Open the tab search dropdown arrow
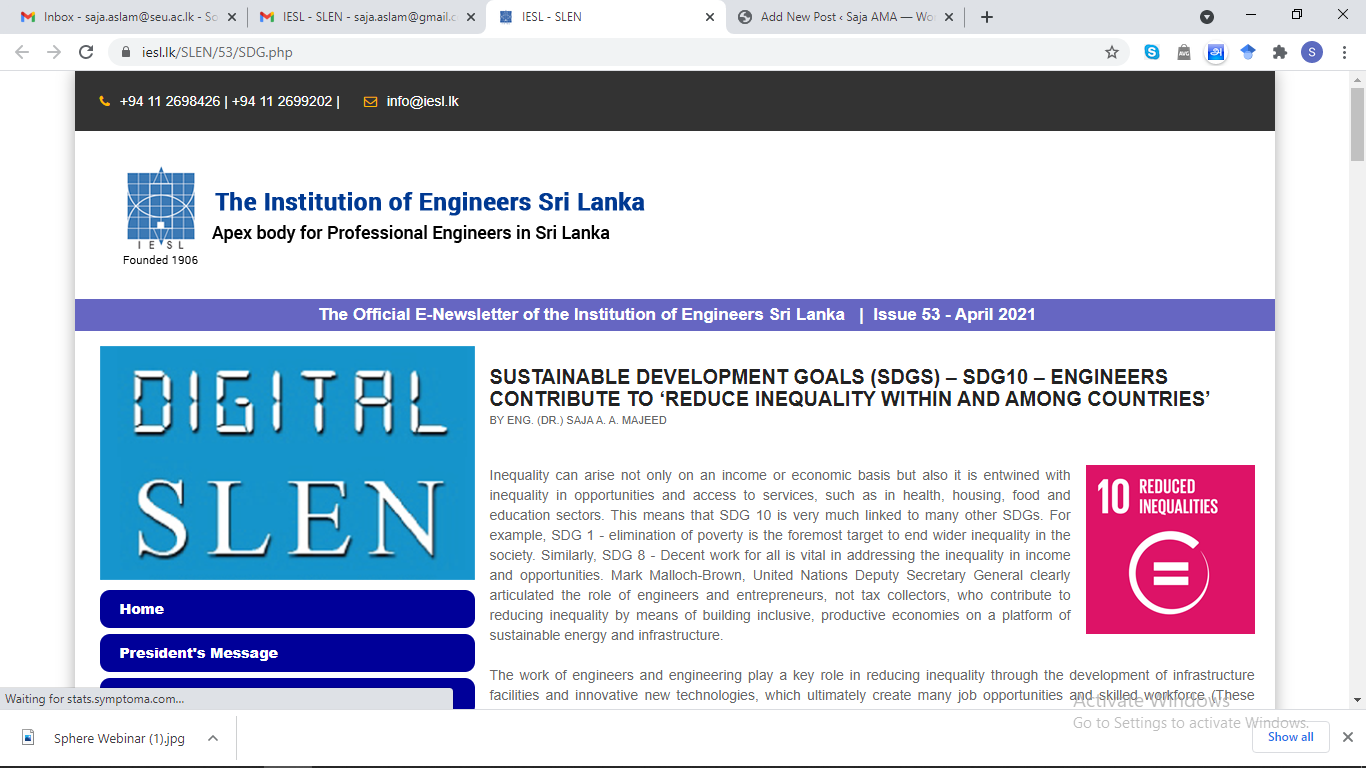The height and width of the screenshot is (768, 1366). (1207, 17)
